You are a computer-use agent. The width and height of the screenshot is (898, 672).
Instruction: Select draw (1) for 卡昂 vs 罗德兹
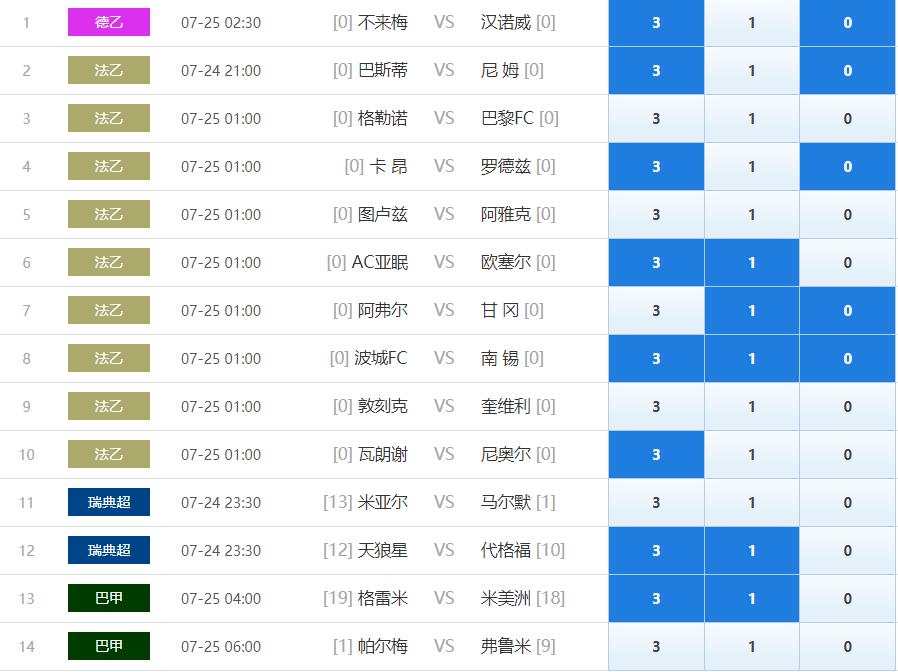pos(751,167)
